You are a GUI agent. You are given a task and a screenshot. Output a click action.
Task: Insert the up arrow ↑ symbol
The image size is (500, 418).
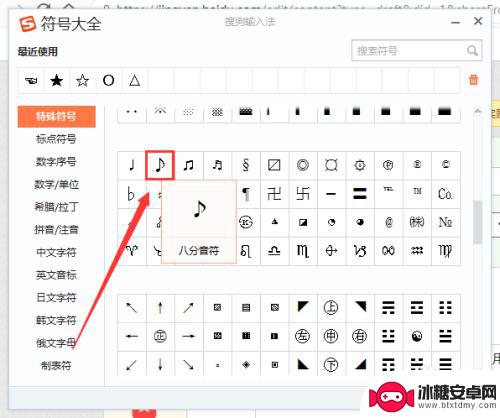tap(160, 308)
